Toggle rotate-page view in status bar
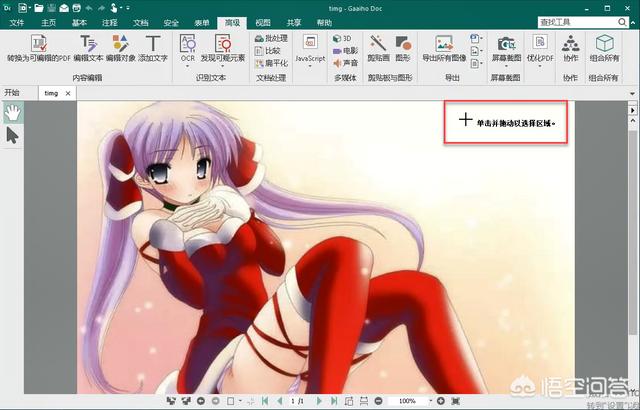This screenshot has width=640, height=410. (349, 401)
